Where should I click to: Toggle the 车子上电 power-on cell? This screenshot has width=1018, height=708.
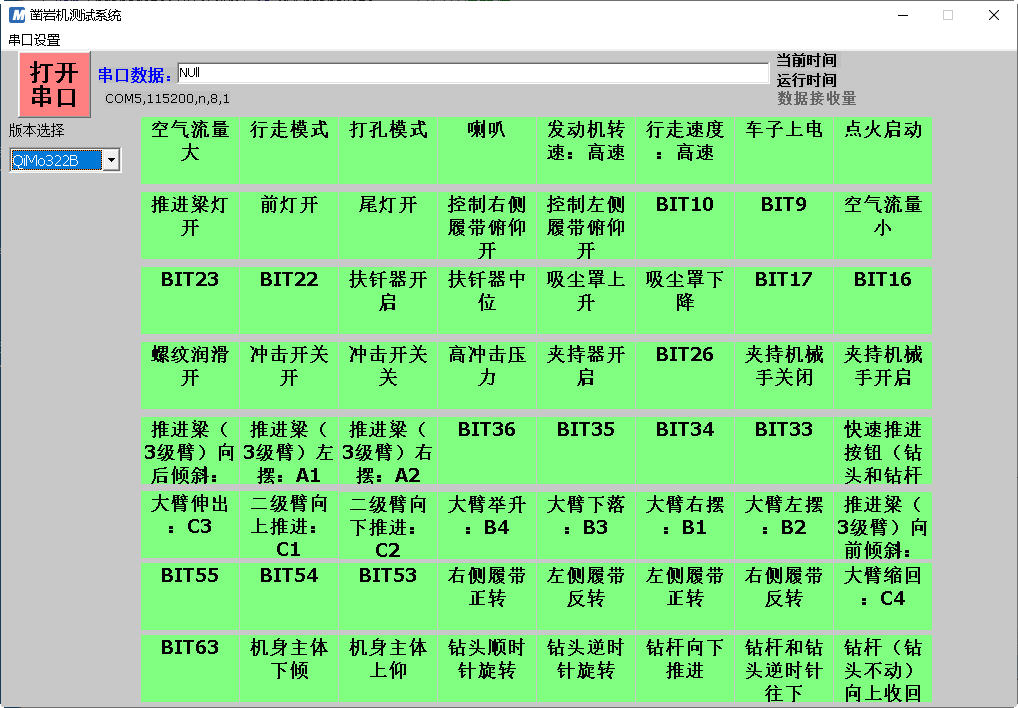coord(784,148)
